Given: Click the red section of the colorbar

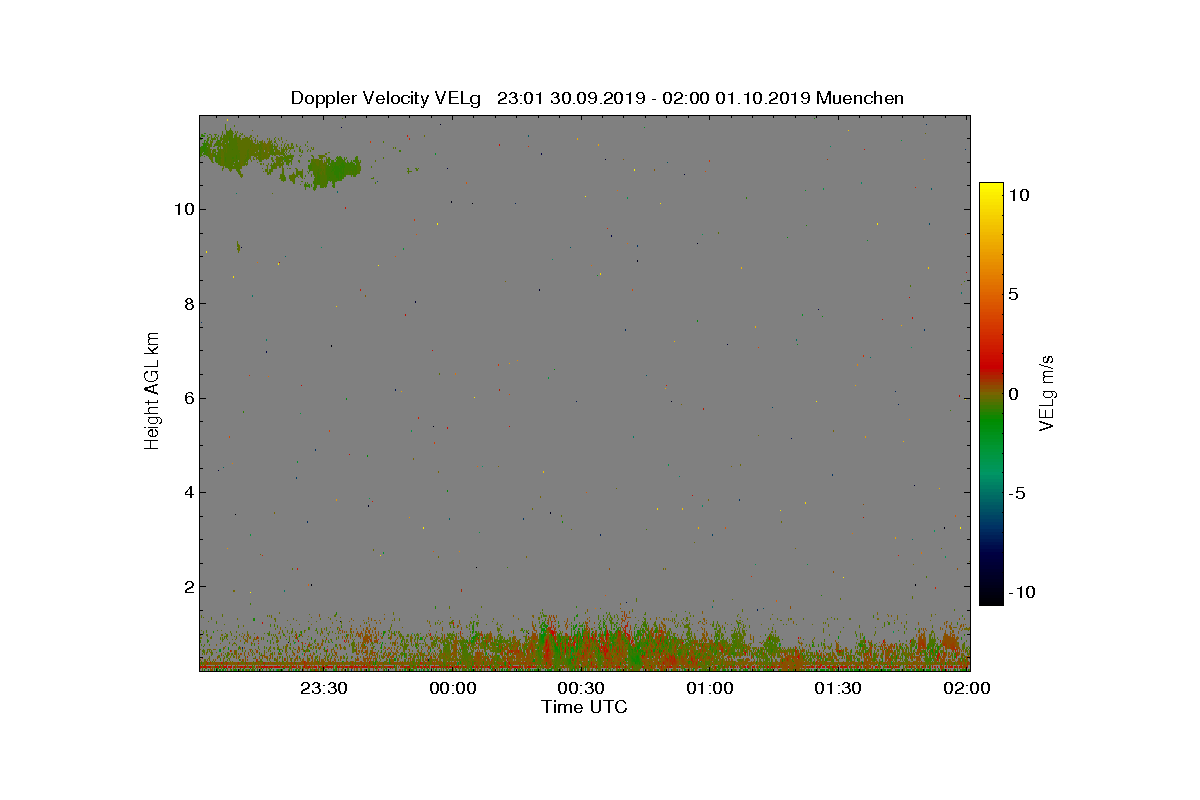Looking at the screenshot, I should [991, 360].
